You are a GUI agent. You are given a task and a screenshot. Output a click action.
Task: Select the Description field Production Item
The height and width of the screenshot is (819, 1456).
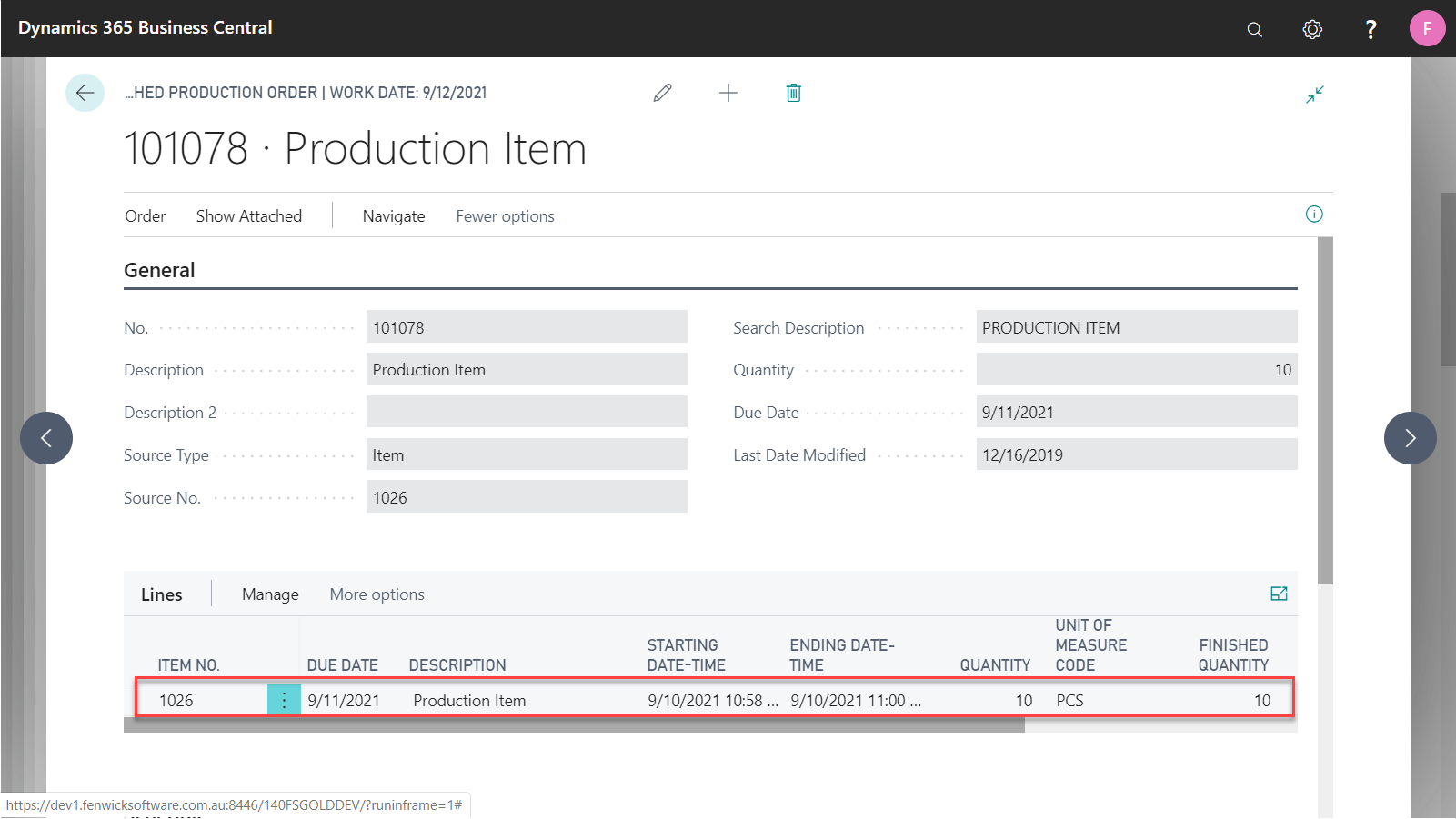click(x=527, y=370)
